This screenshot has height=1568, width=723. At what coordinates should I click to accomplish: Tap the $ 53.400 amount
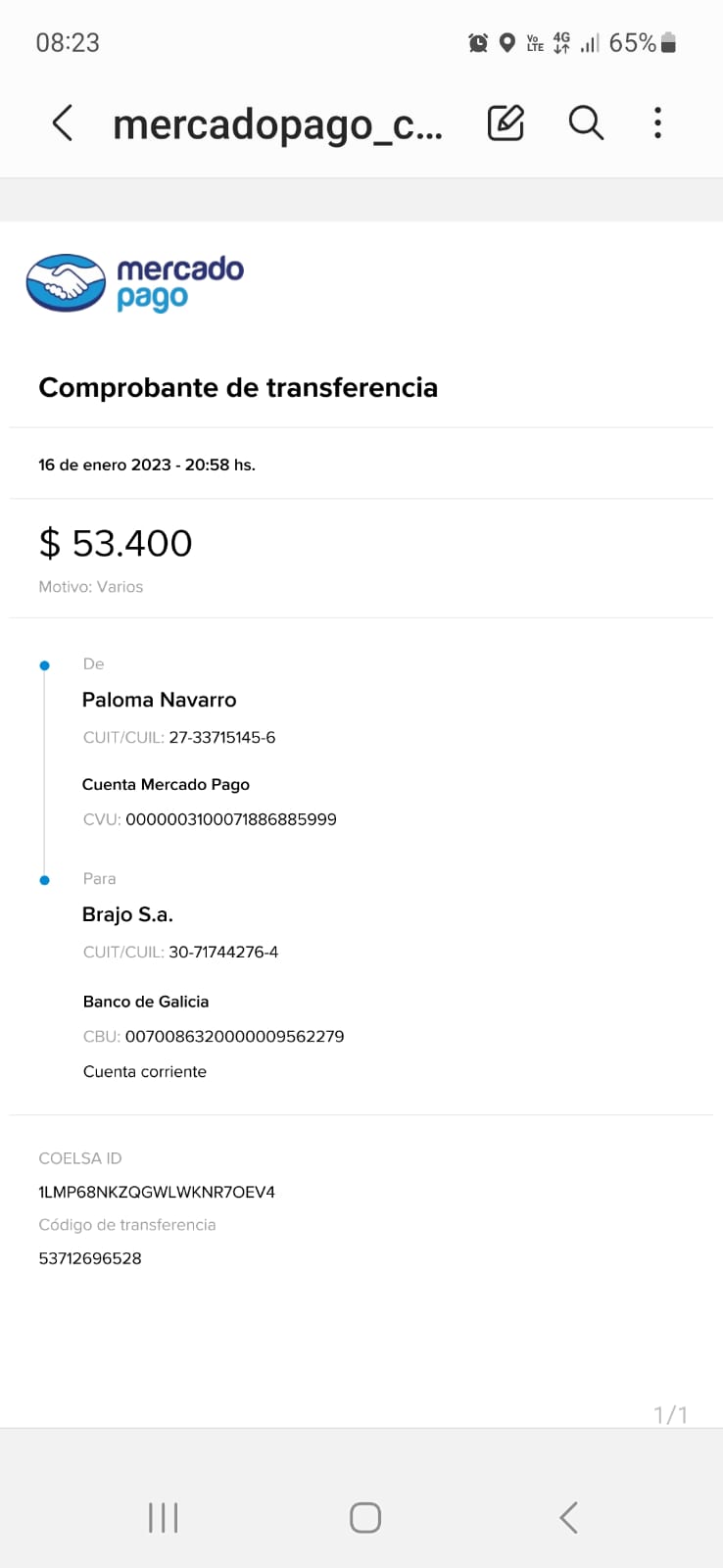(x=116, y=543)
